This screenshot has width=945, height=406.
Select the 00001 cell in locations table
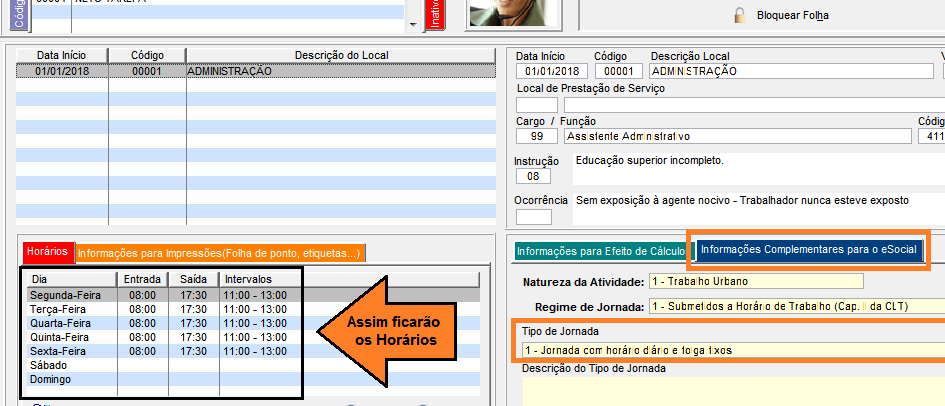[147, 71]
